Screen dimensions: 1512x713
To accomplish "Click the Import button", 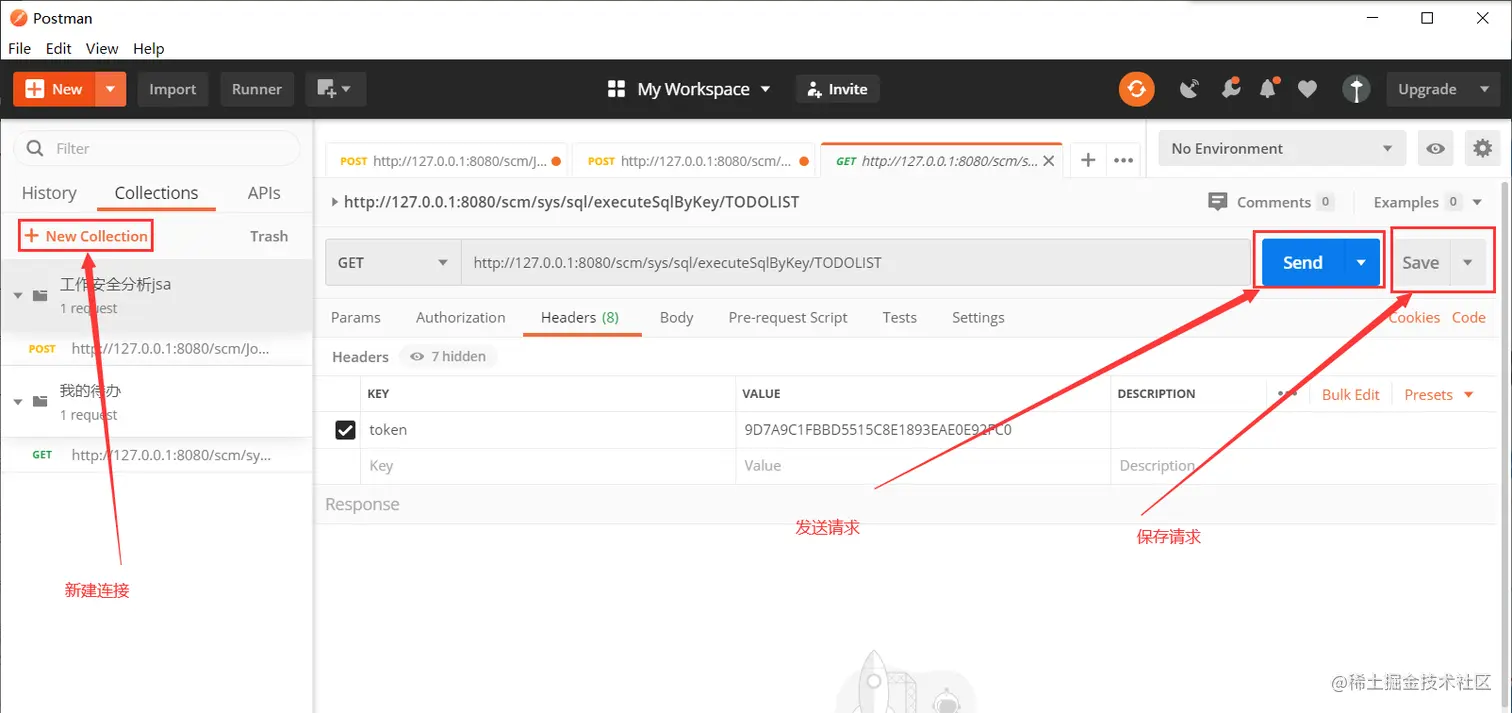I will tap(173, 89).
